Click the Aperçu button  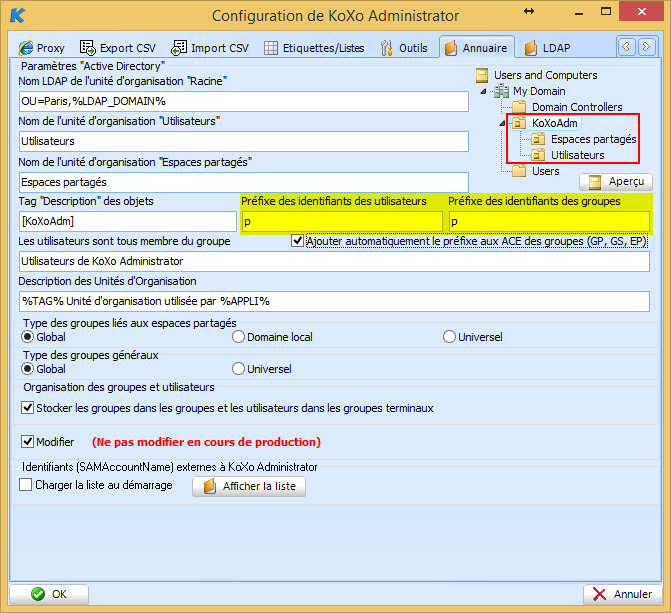(x=616, y=182)
